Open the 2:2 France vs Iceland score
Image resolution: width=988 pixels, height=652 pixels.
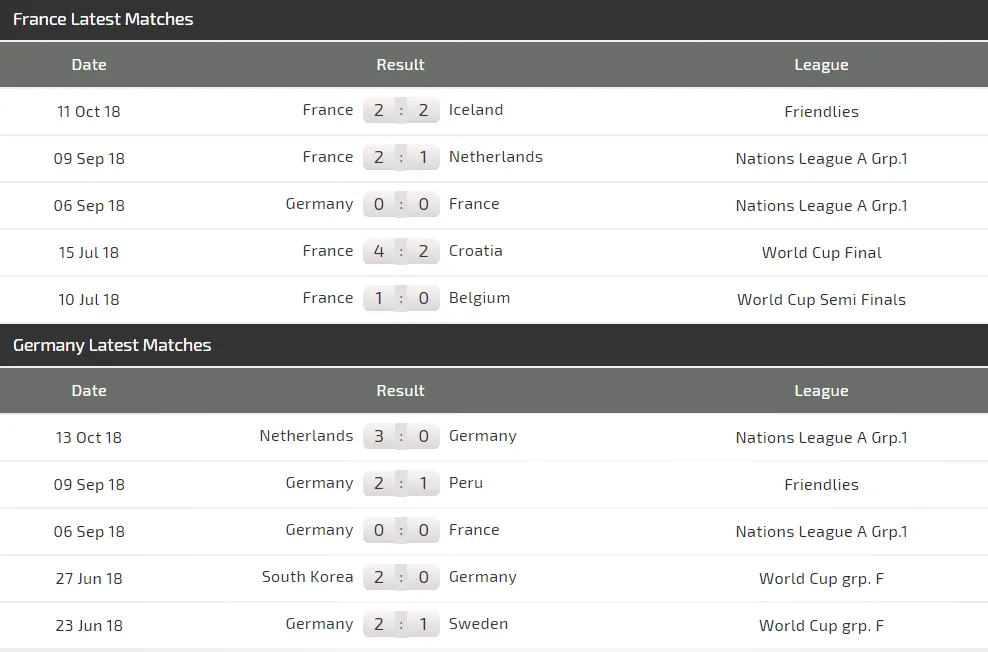click(x=401, y=110)
